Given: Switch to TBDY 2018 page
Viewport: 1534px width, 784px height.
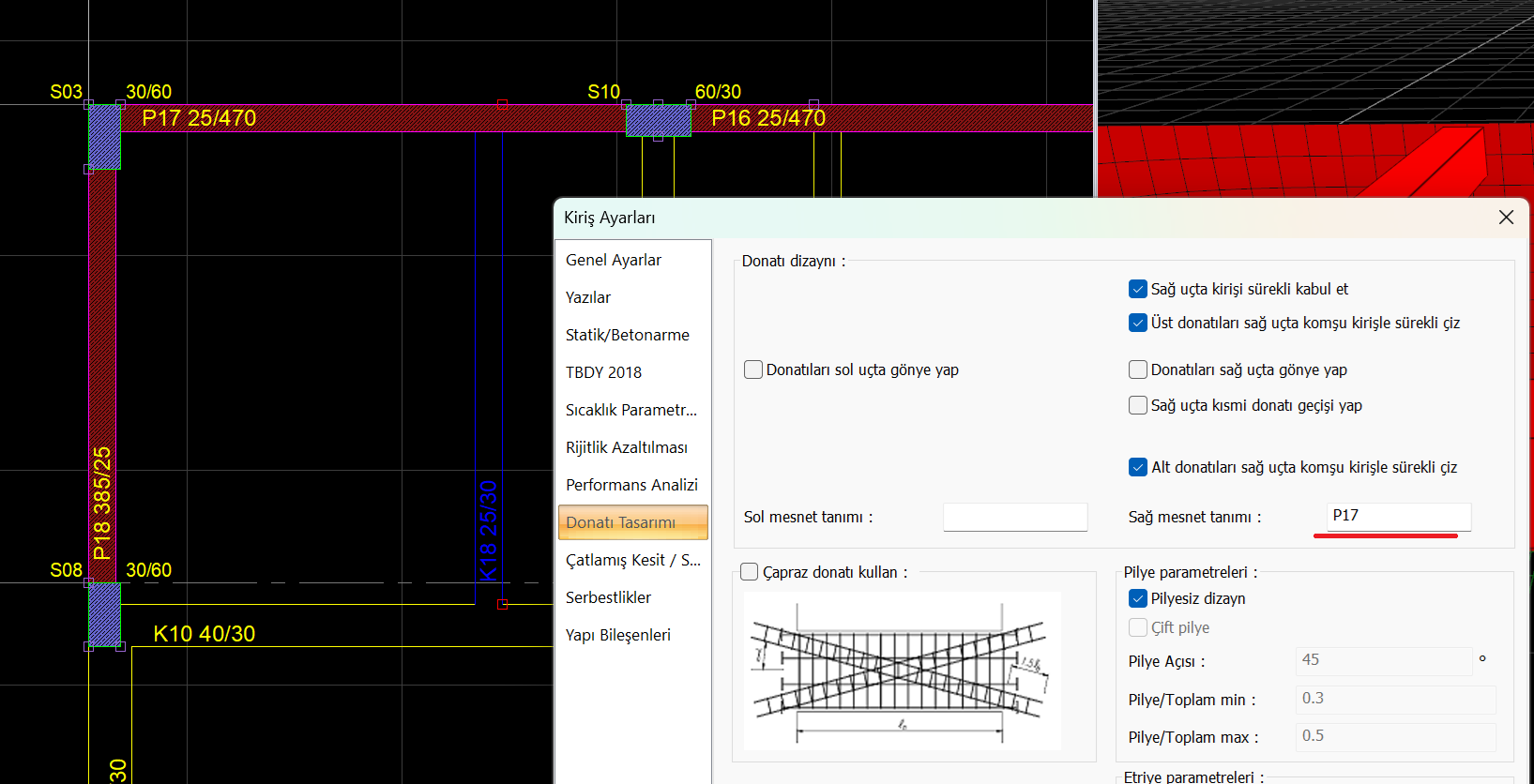Looking at the screenshot, I should point(603,372).
